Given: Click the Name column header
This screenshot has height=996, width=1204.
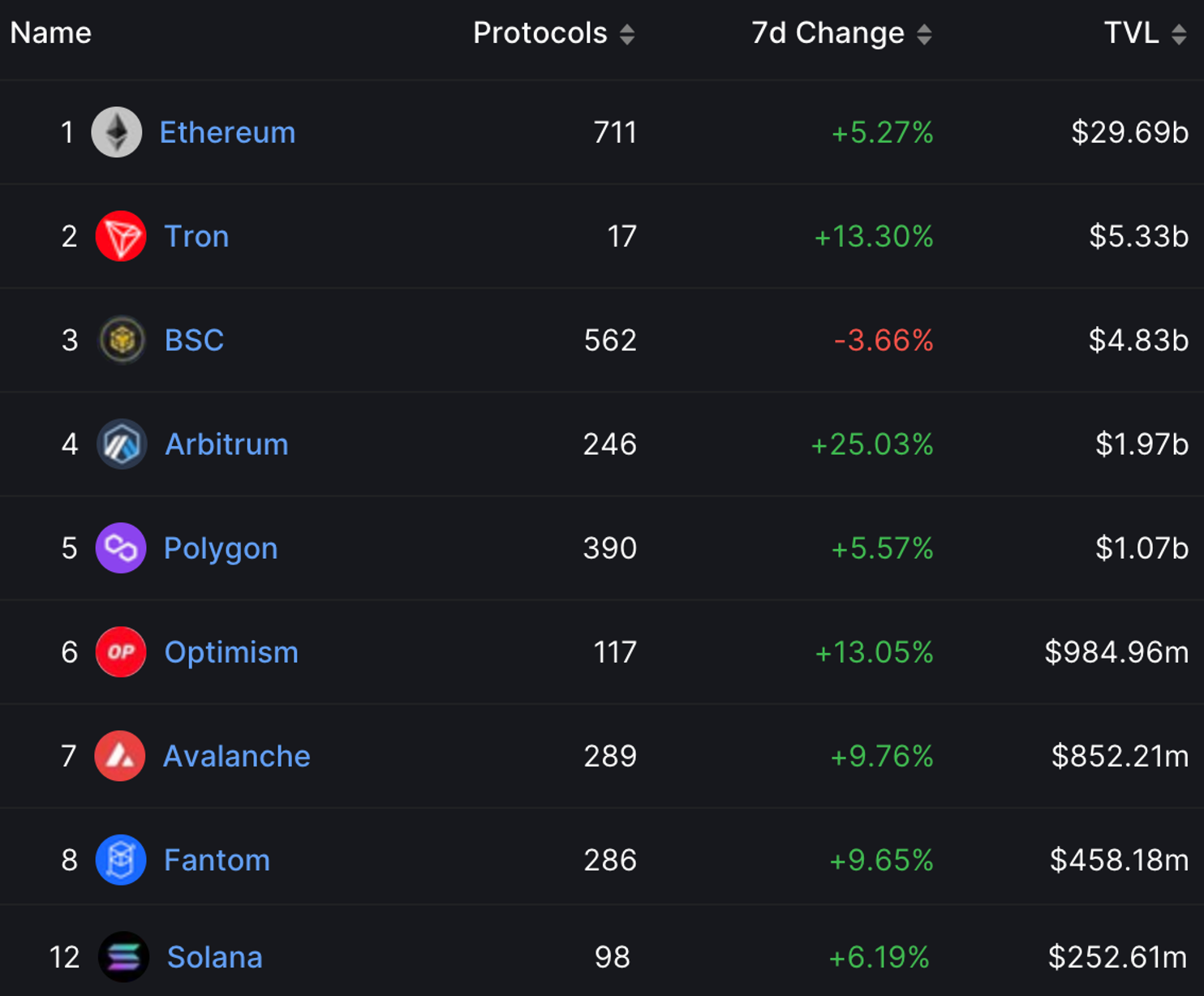Looking at the screenshot, I should (50, 33).
